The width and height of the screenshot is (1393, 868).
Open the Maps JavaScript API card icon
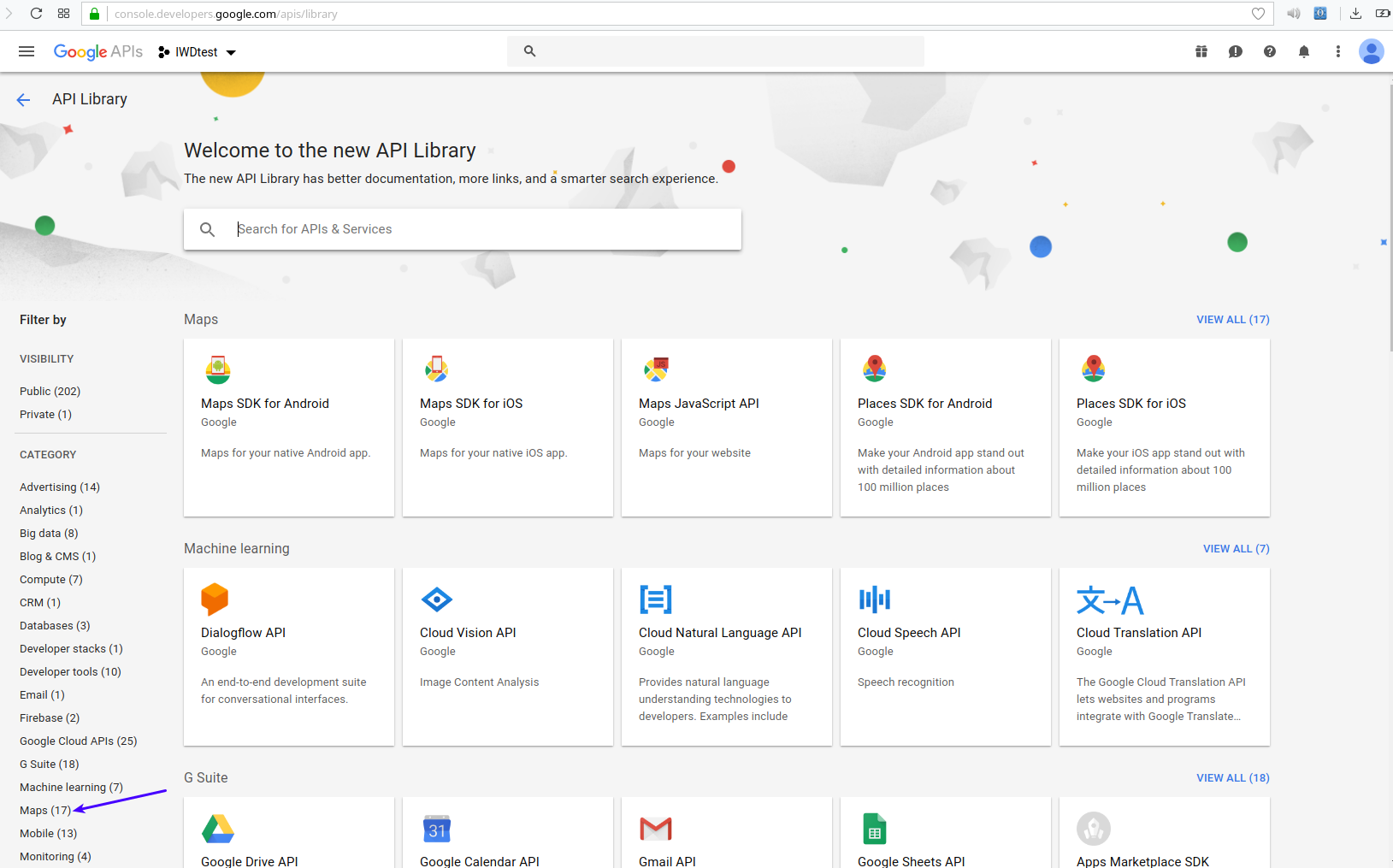pyautogui.click(x=656, y=369)
